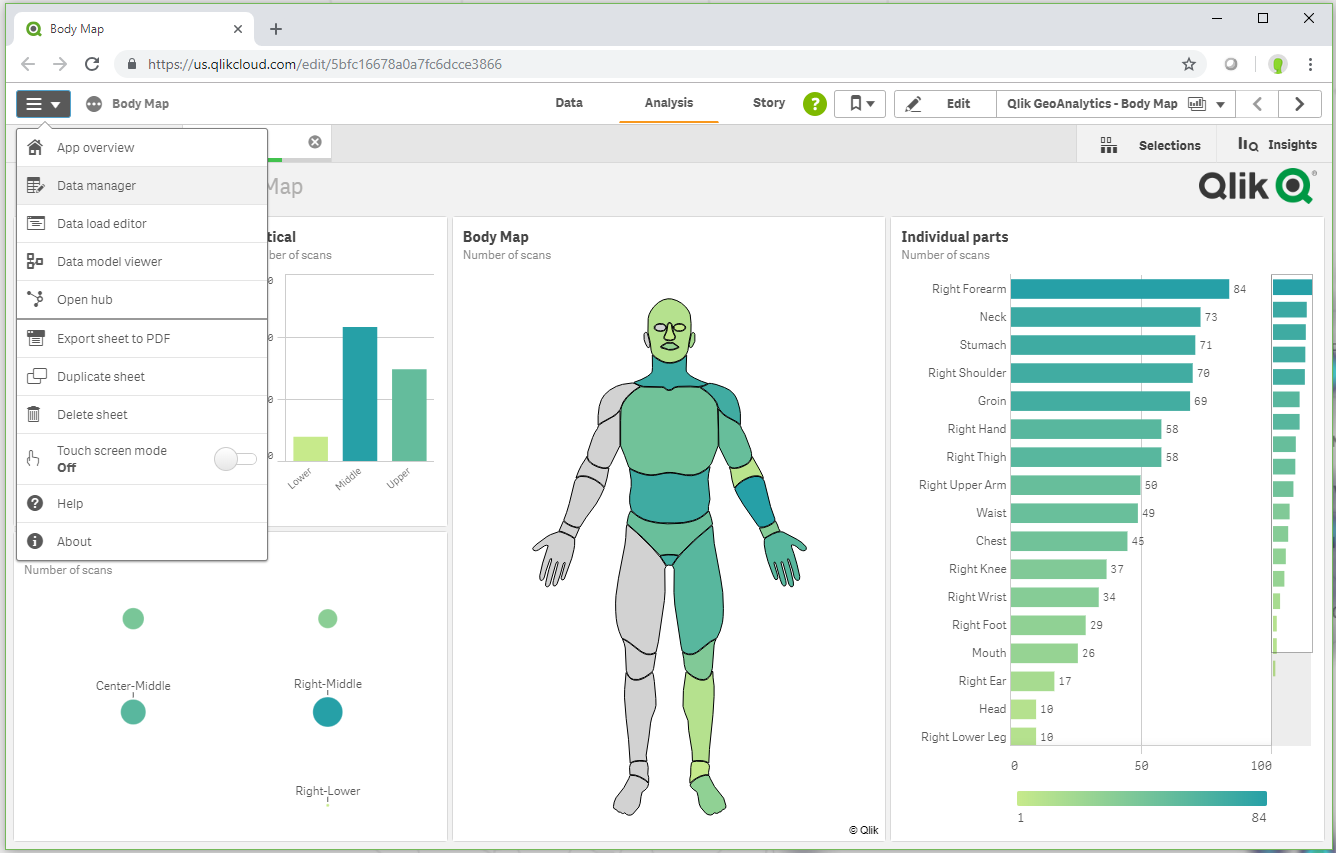
Task: Toggle Touch screen mode on
Action: (235, 458)
